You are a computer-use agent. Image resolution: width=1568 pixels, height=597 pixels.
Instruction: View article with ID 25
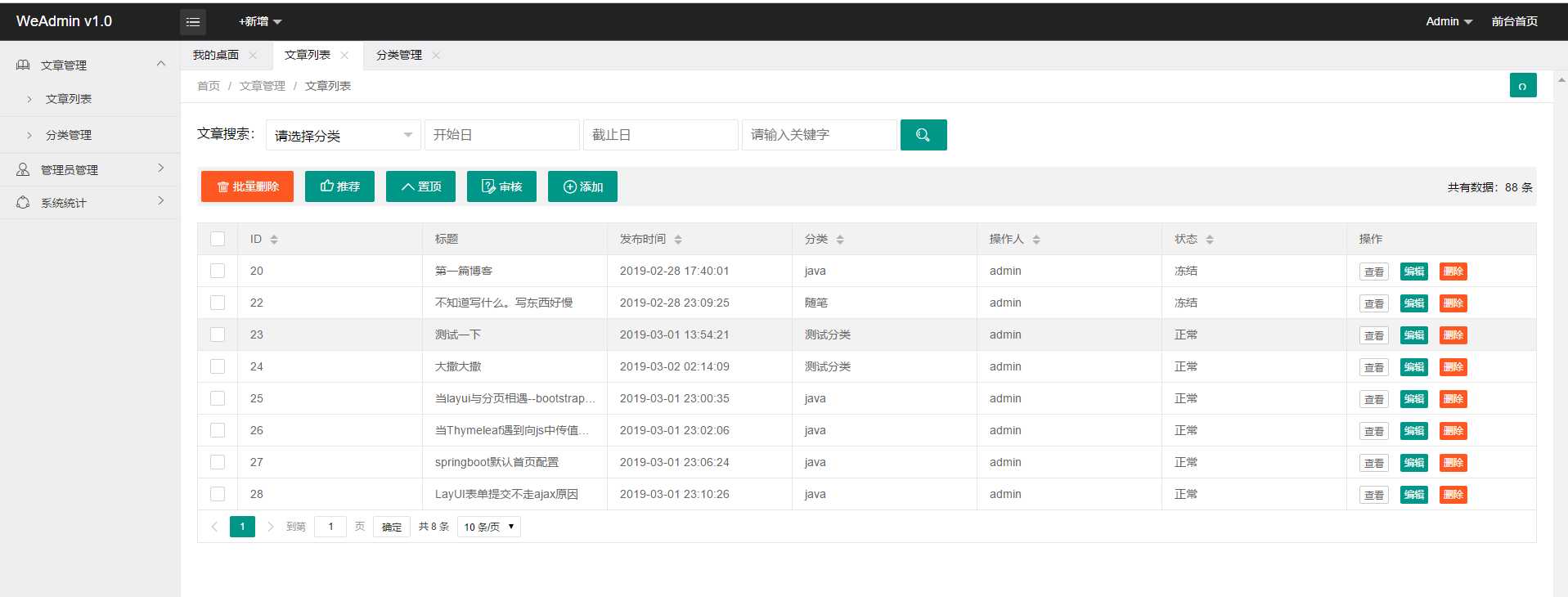tap(1374, 399)
